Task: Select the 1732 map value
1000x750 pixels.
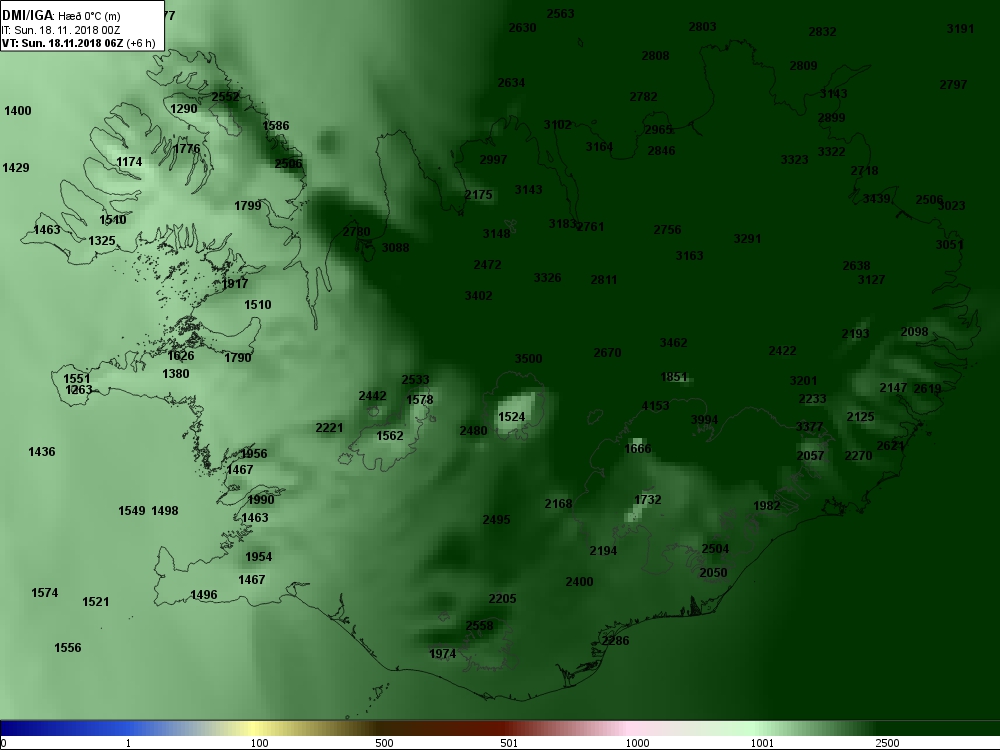Action: 647,499
